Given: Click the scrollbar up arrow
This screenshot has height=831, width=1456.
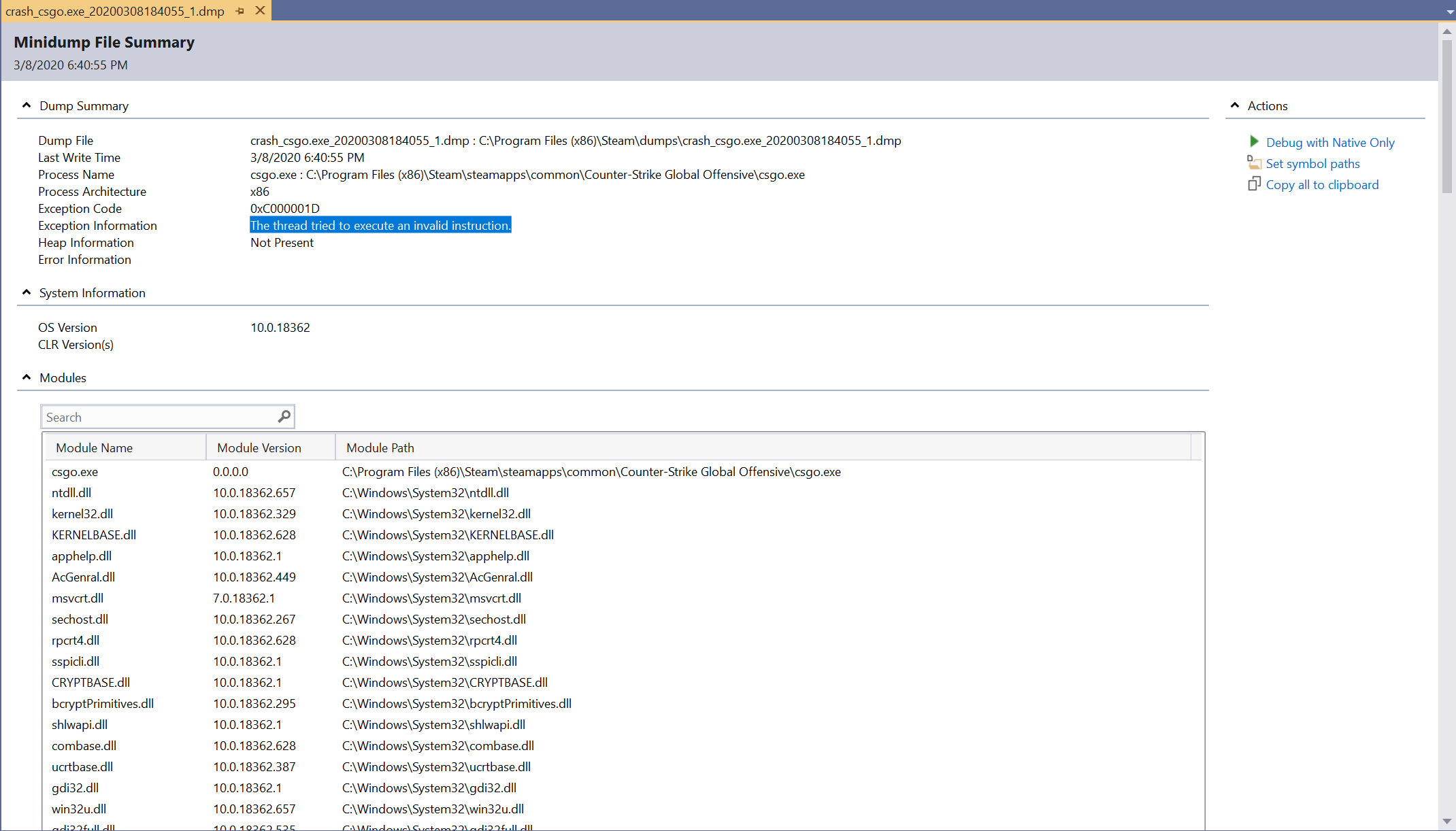Looking at the screenshot, I should point(1446,31).
